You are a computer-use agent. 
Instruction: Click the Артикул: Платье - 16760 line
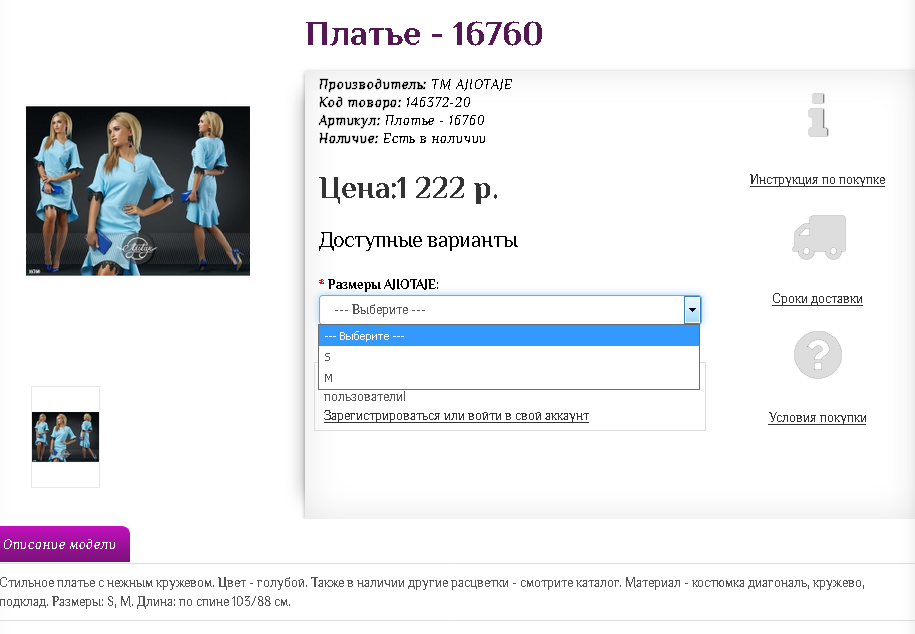pos(401,120)
